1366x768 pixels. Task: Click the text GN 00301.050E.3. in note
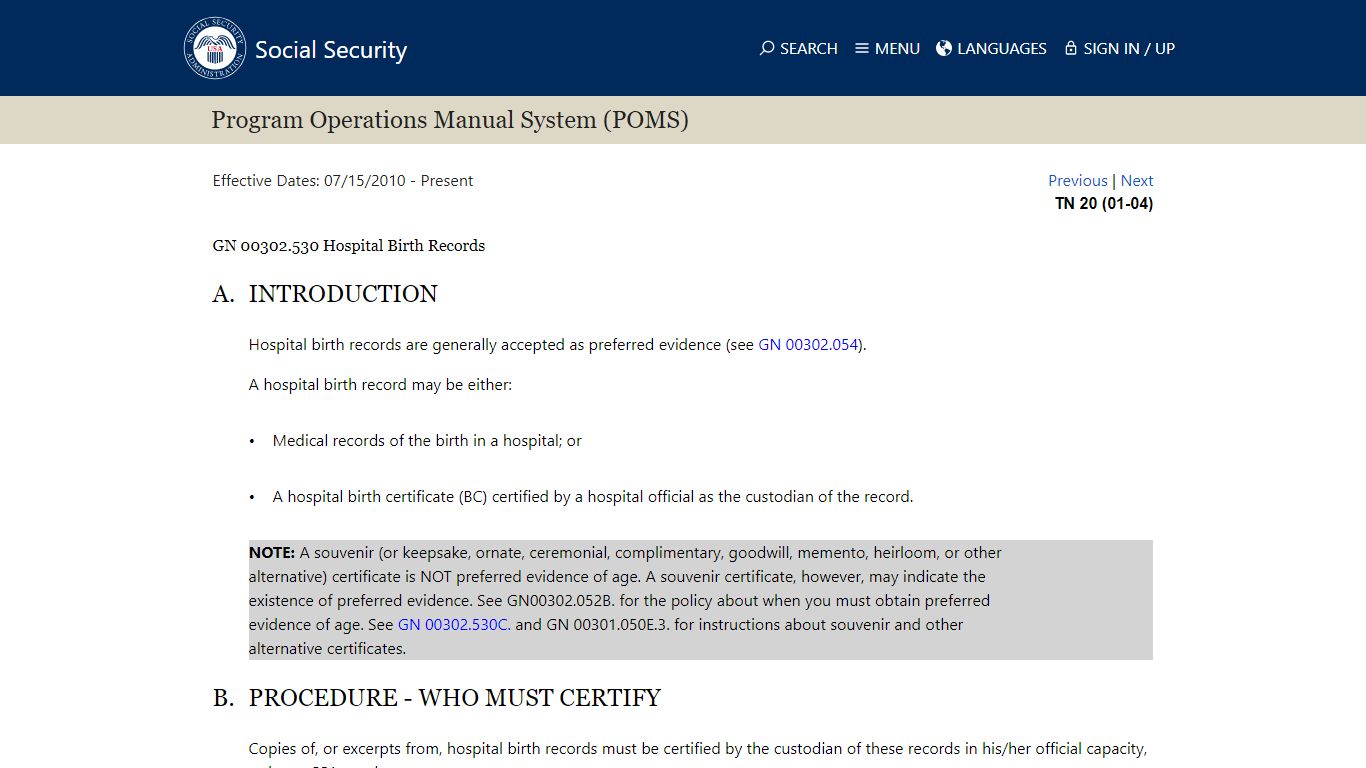[x=608, y=625]
